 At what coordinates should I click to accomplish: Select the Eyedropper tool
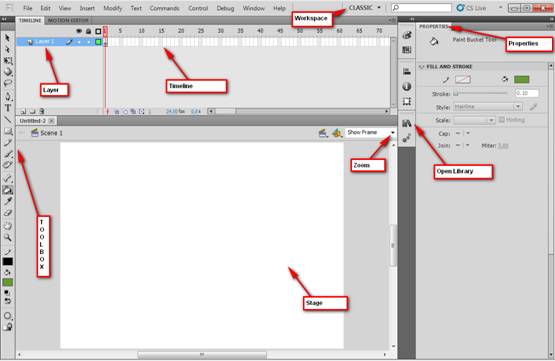tap(8, 201)
